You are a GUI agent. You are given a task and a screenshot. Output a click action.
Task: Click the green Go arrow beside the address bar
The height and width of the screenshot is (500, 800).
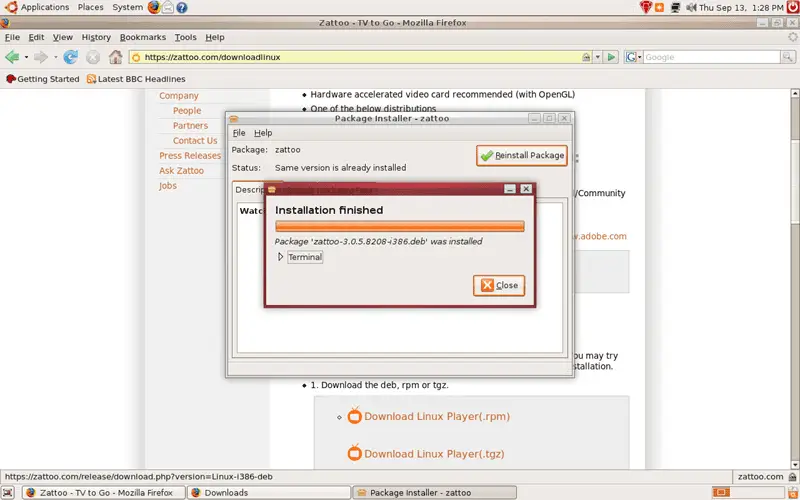tap(611, 57)
